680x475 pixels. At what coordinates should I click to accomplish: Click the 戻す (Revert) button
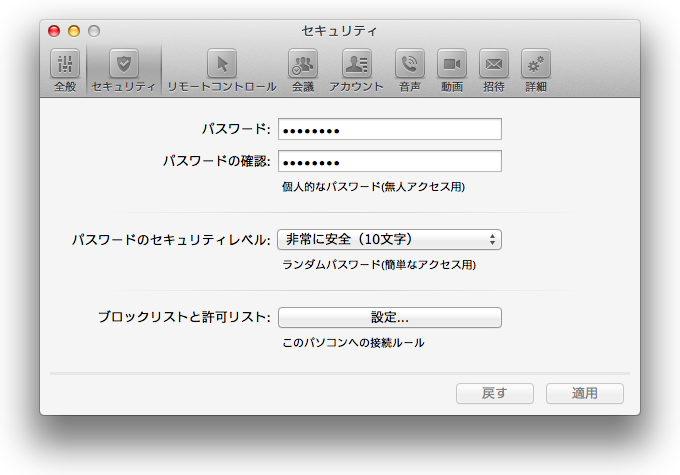tap(495, 393)
